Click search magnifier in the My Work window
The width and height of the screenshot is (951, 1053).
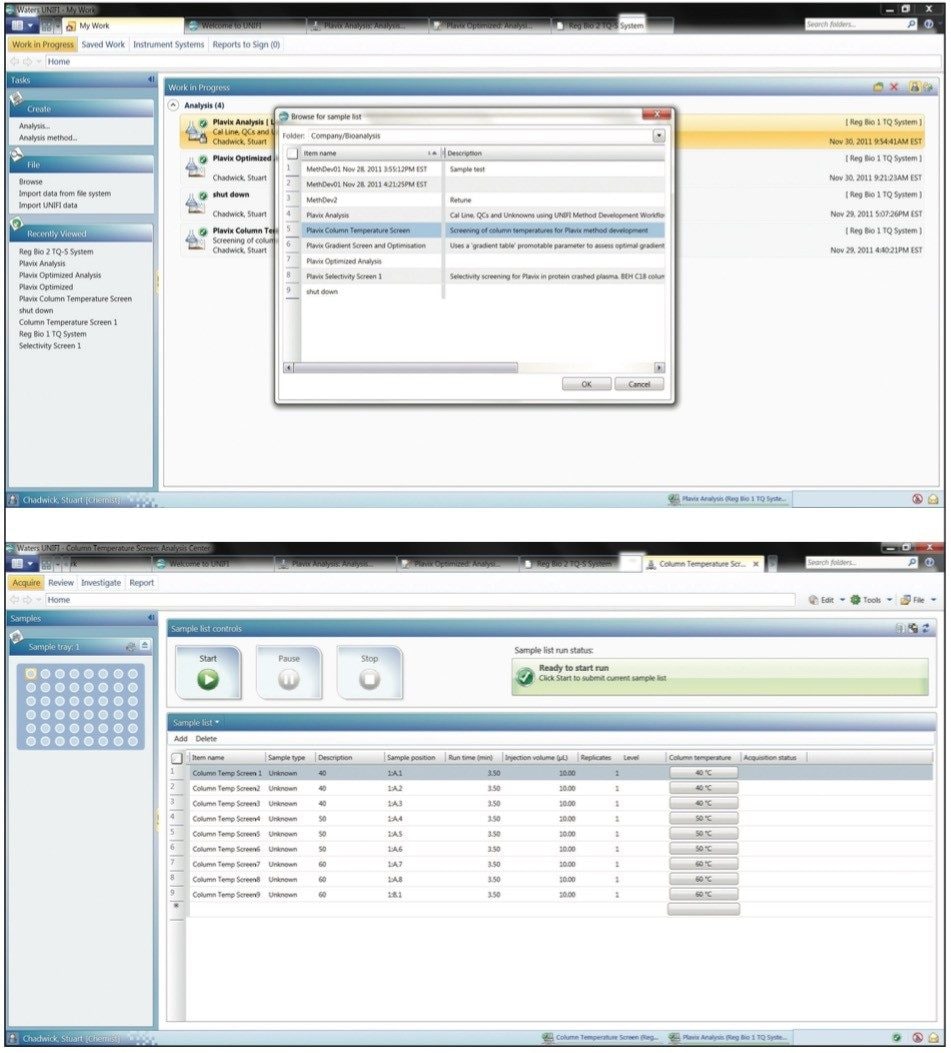(911, 24)
